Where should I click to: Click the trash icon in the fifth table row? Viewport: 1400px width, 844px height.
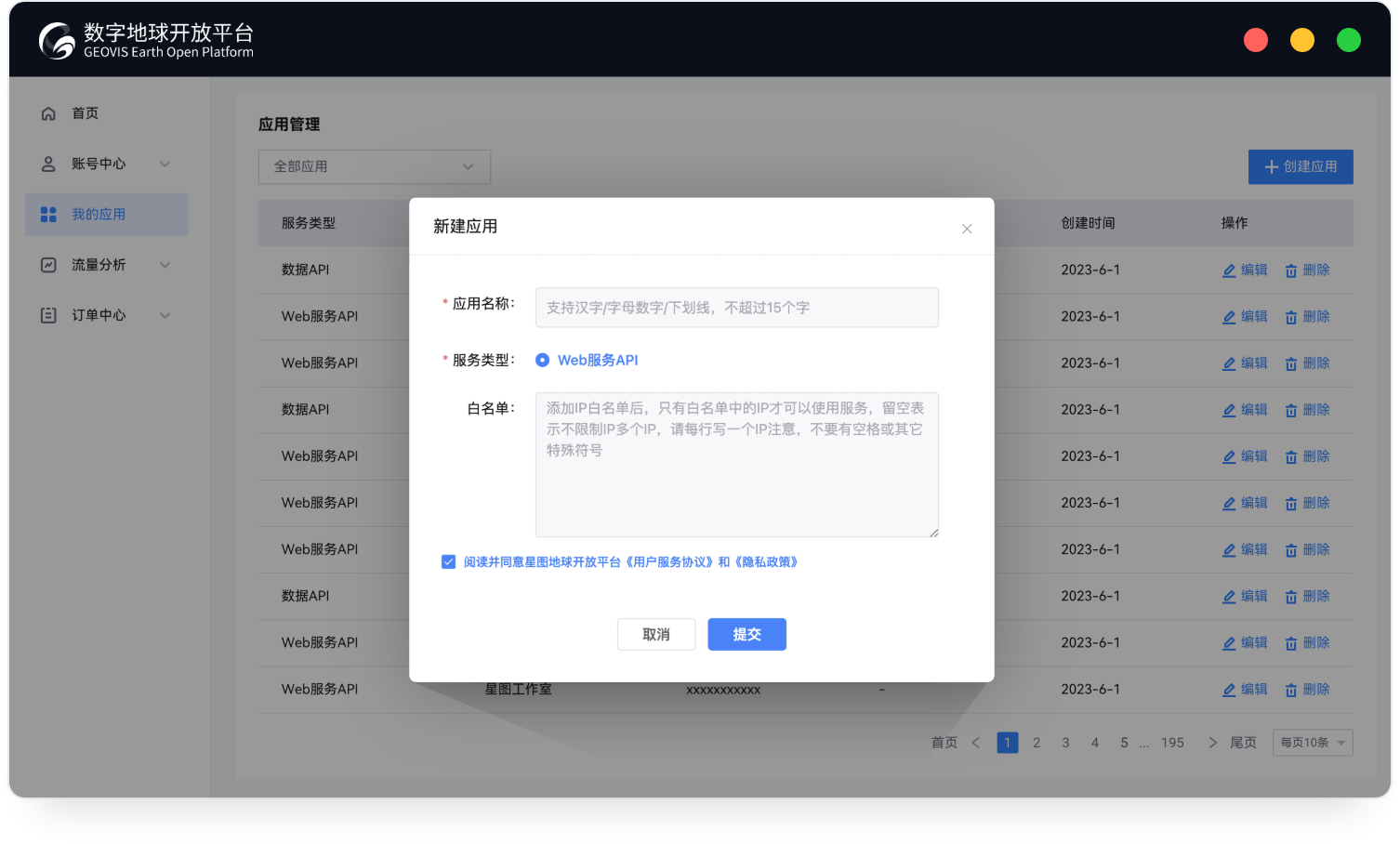[1291, 457]
